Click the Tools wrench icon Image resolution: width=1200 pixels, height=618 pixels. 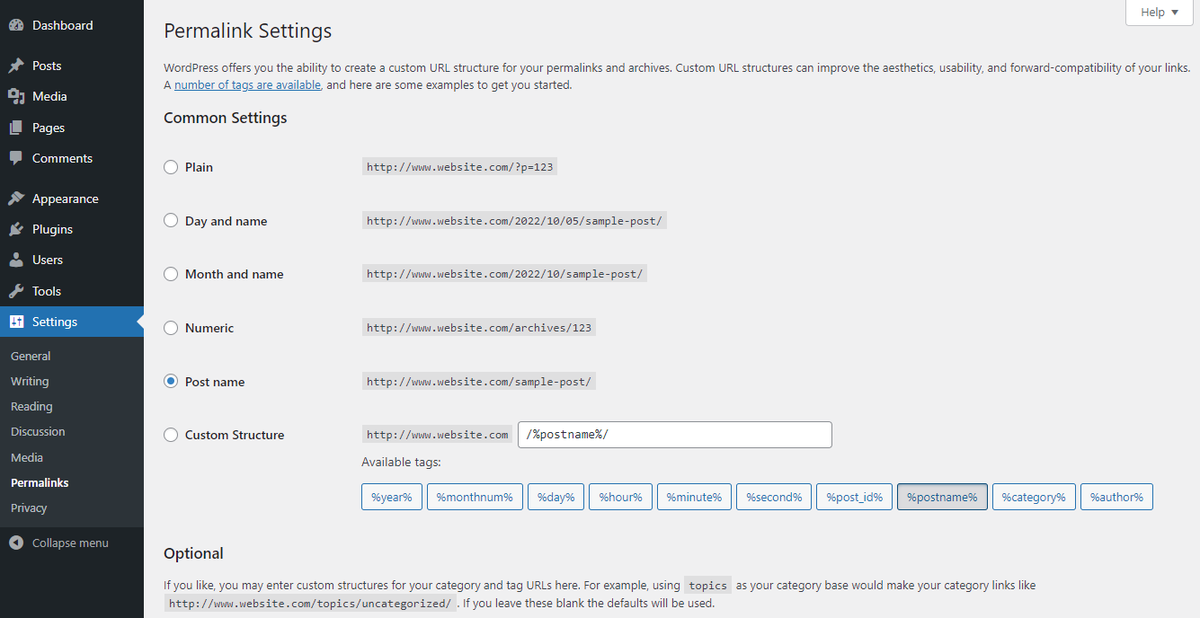(x=16, y=291)
